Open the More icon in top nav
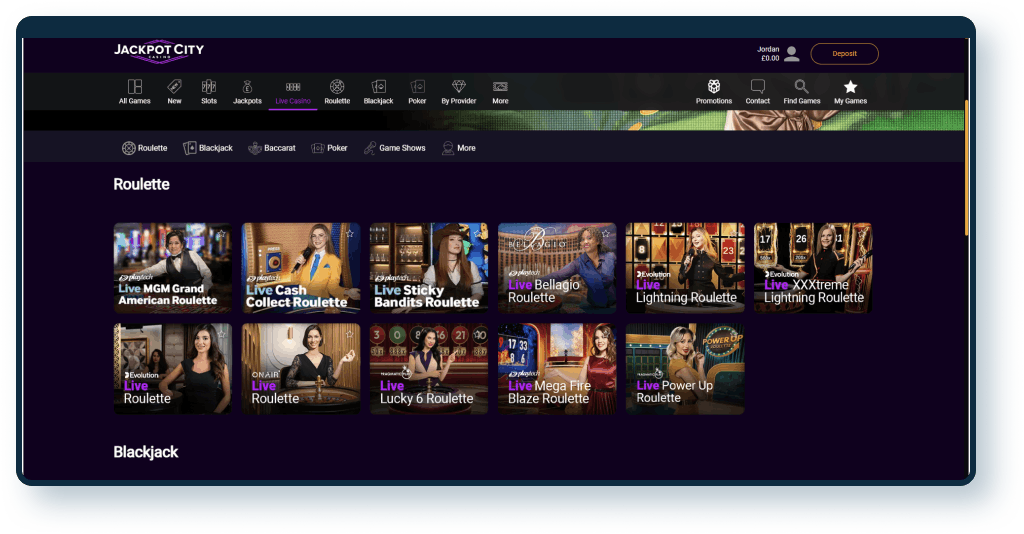 tap(500, 87)
